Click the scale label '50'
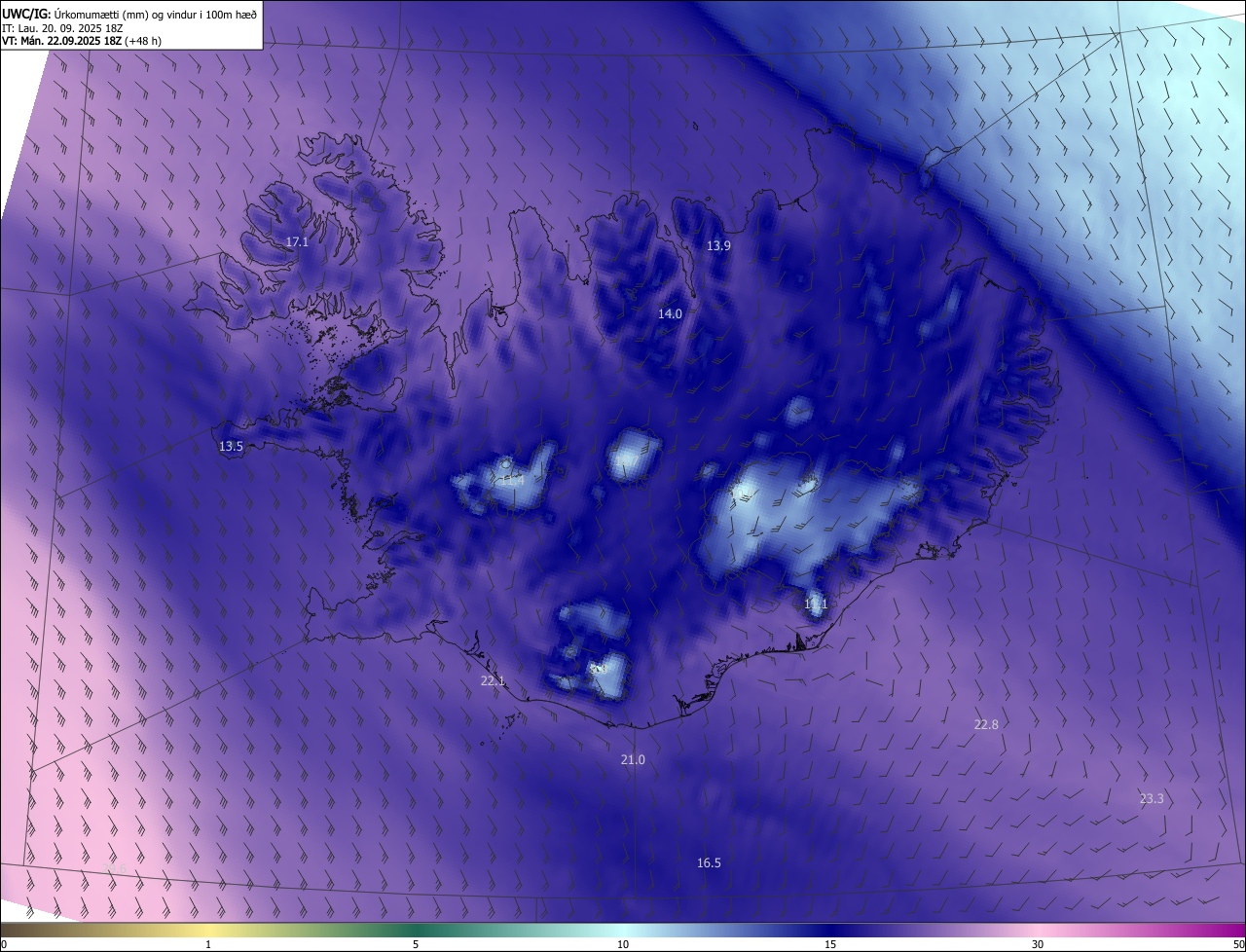Image resolution: width=1246 pixels, height=952 pixels. [1238, 945]
